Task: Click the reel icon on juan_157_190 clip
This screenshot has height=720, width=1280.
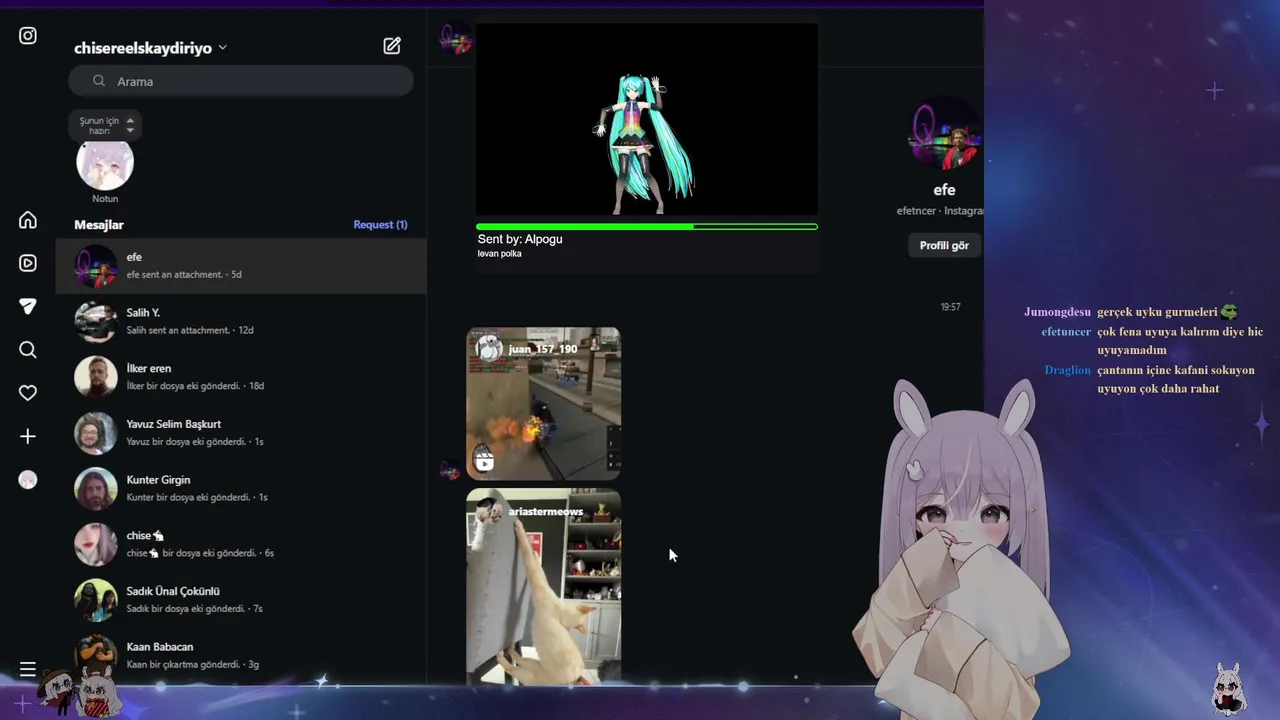Action: tap(484, 461)
